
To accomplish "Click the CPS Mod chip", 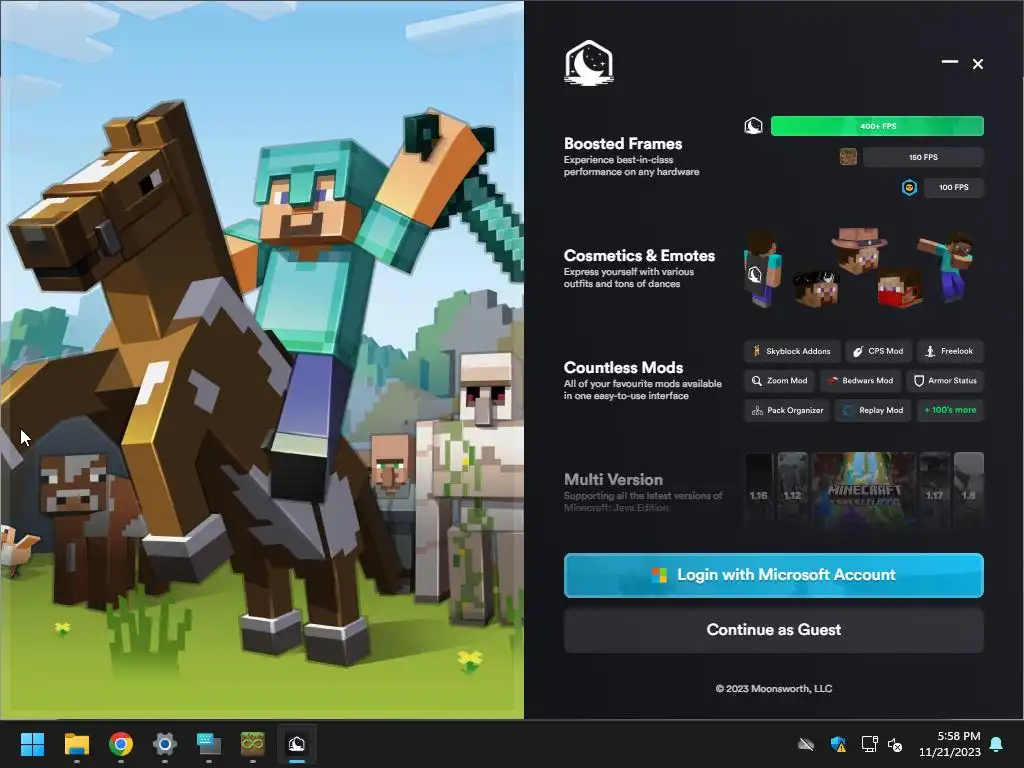I will pyautogui.click(x=878, y=351).
